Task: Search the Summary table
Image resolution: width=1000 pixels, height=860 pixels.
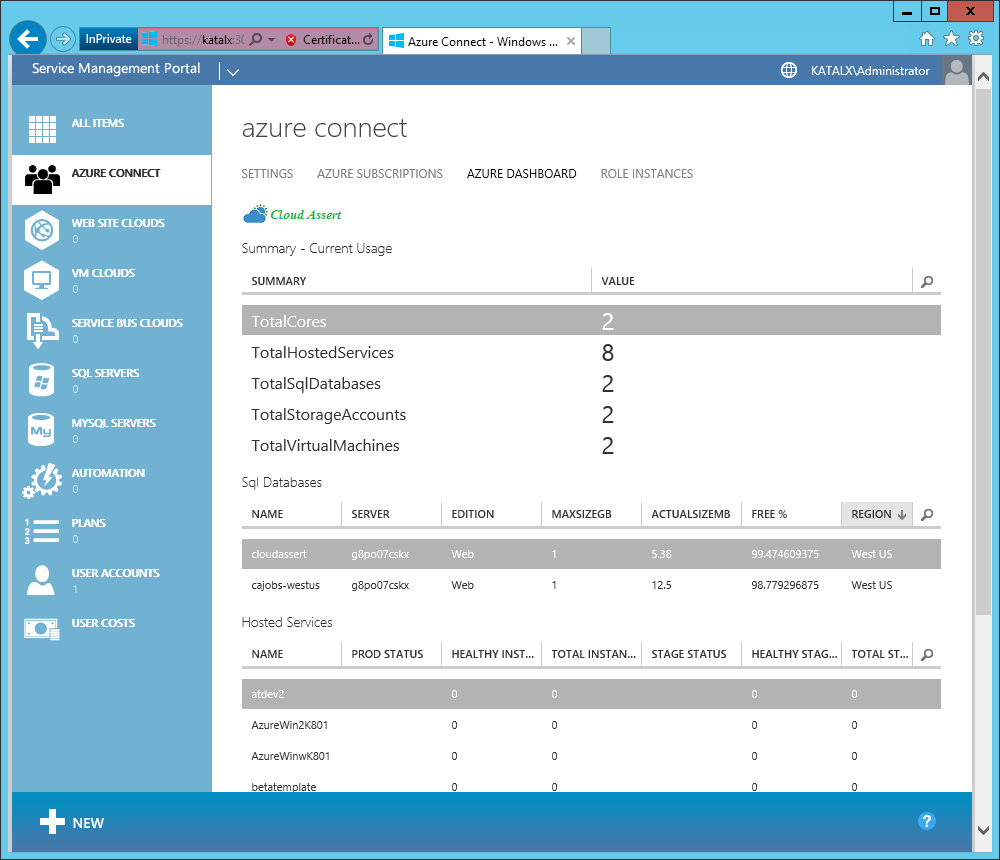Action: point(927,281)
